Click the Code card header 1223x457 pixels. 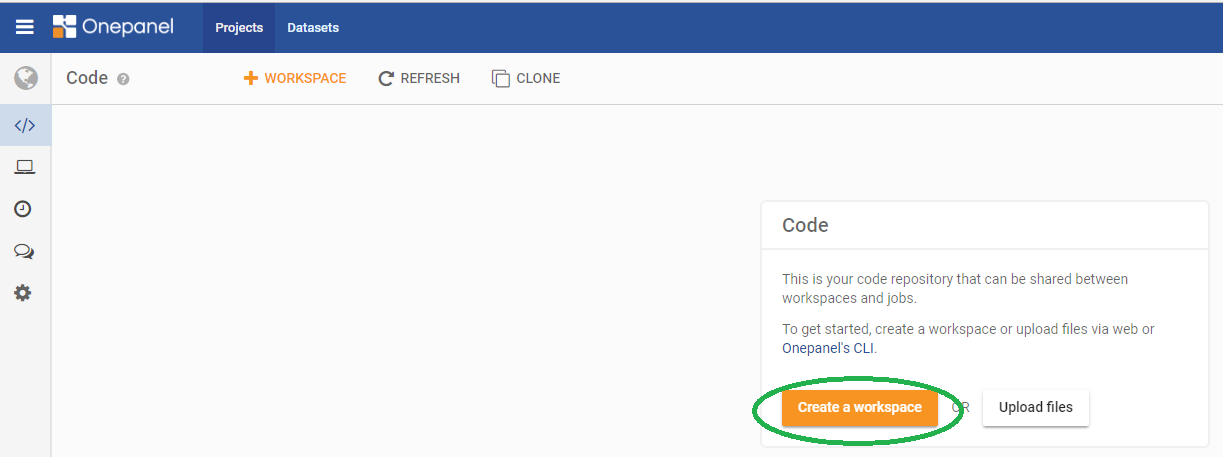pyautogui.click(x=805, y=225)
